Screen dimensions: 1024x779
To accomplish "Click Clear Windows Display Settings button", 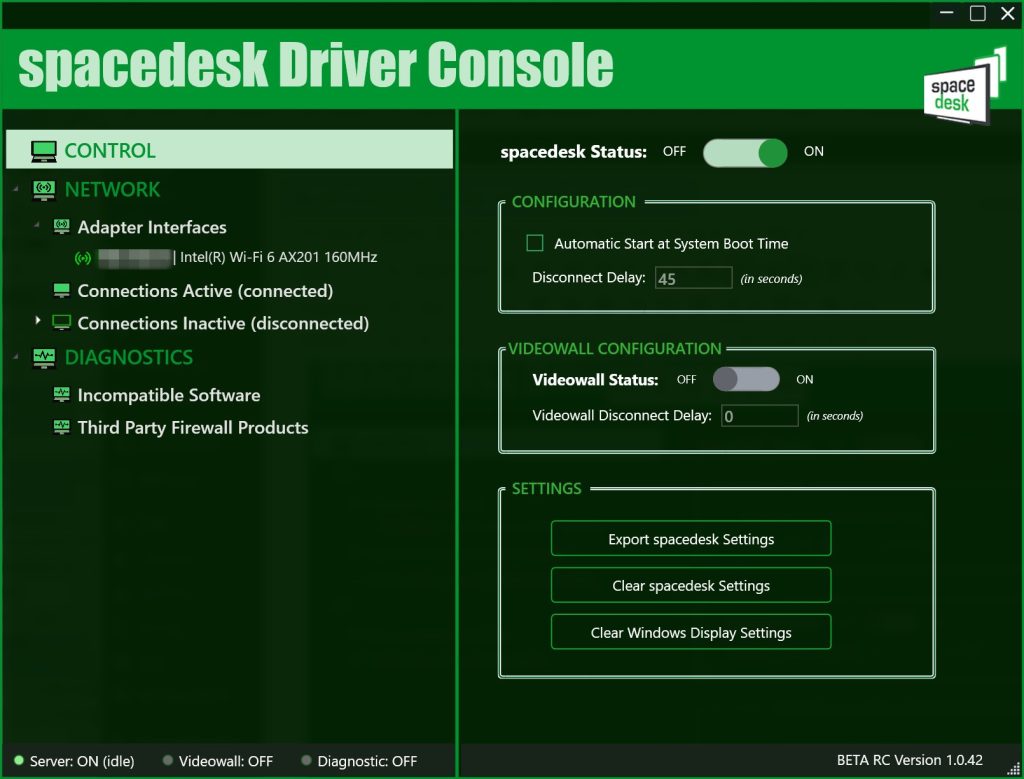I will [691, 632].
